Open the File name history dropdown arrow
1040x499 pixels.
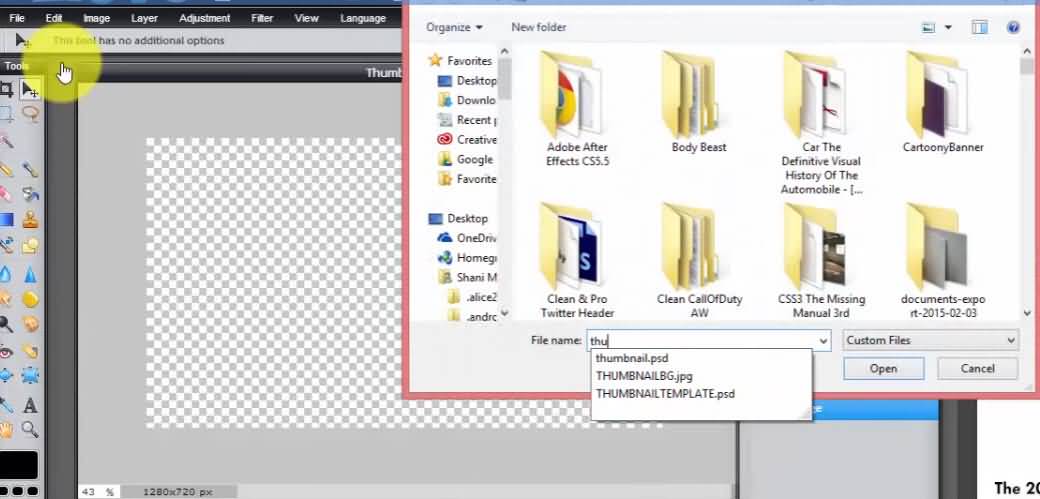tap(823, 341)
